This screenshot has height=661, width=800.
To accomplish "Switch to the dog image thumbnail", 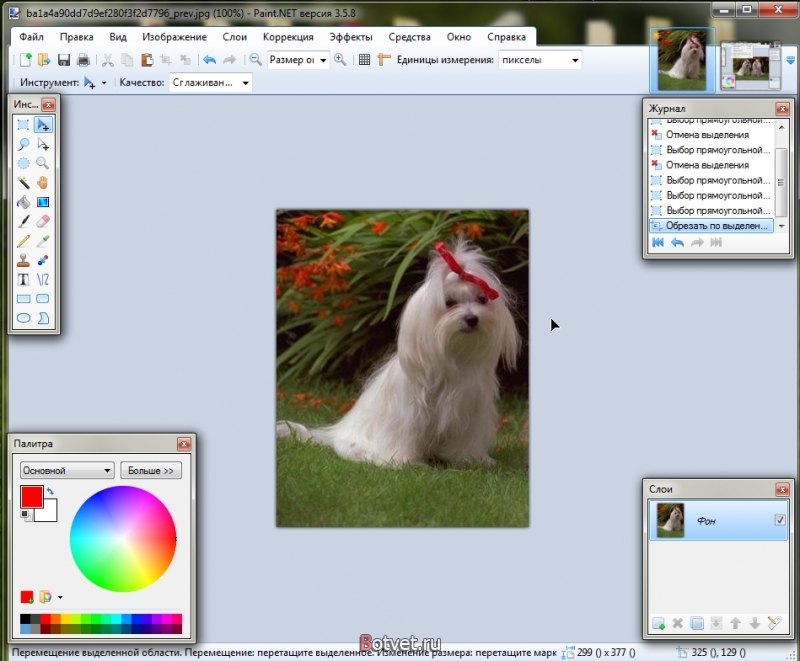I will click(x=682, y=60).
